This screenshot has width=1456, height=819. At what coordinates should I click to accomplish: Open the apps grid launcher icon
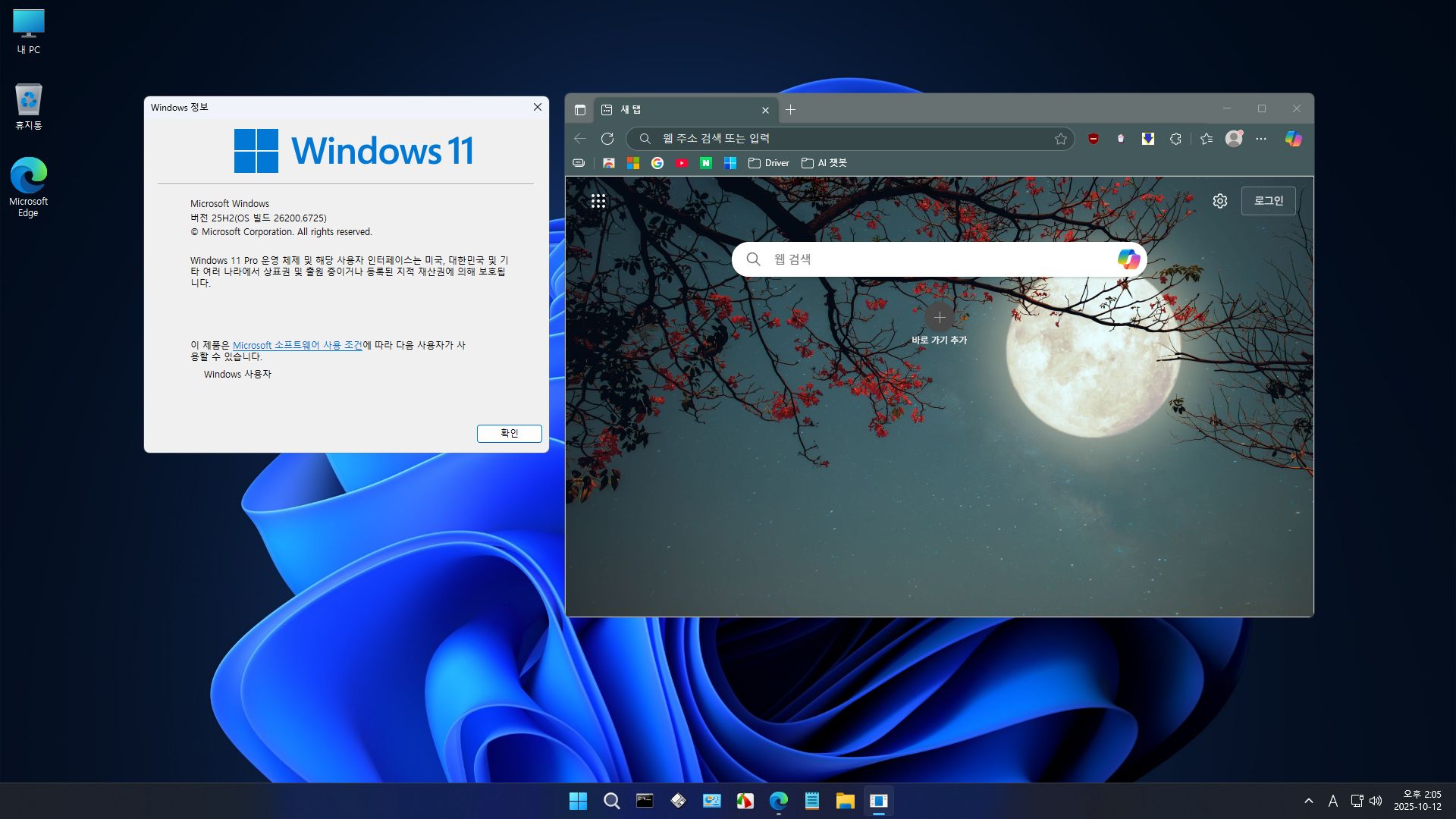pyautogui.click(x=598, y=201)
